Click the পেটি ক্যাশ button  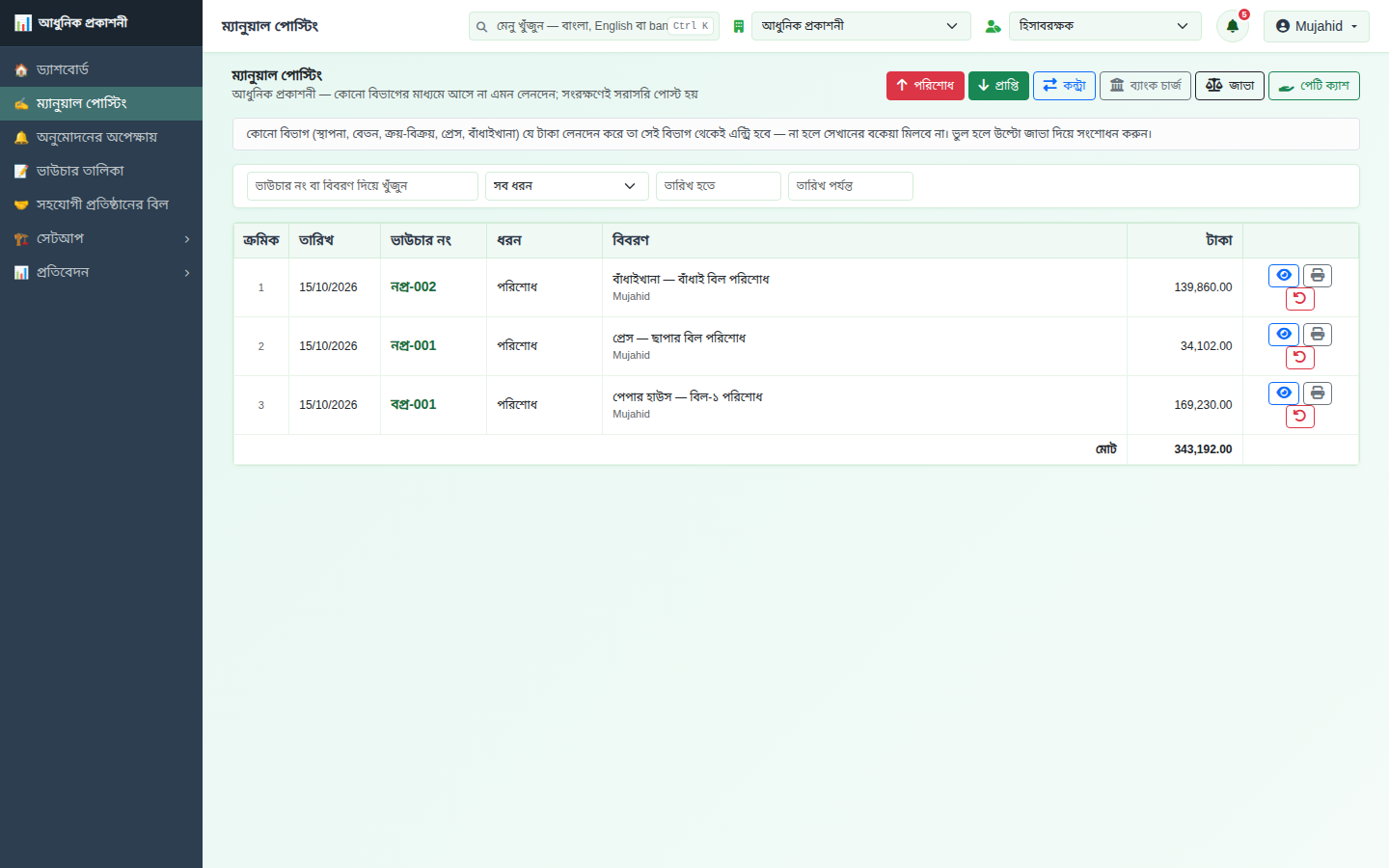click(1314, 86)
